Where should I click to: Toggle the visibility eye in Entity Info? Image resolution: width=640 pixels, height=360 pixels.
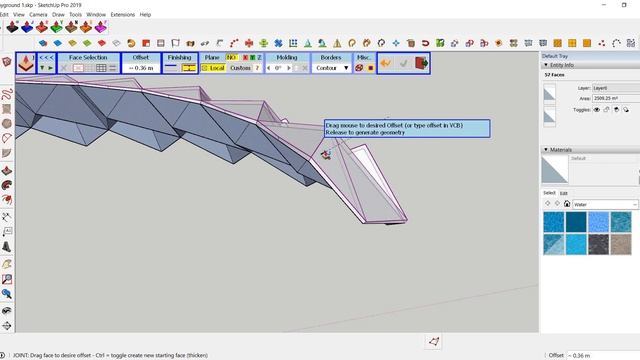pyautogui.click(x=597, y=110)
